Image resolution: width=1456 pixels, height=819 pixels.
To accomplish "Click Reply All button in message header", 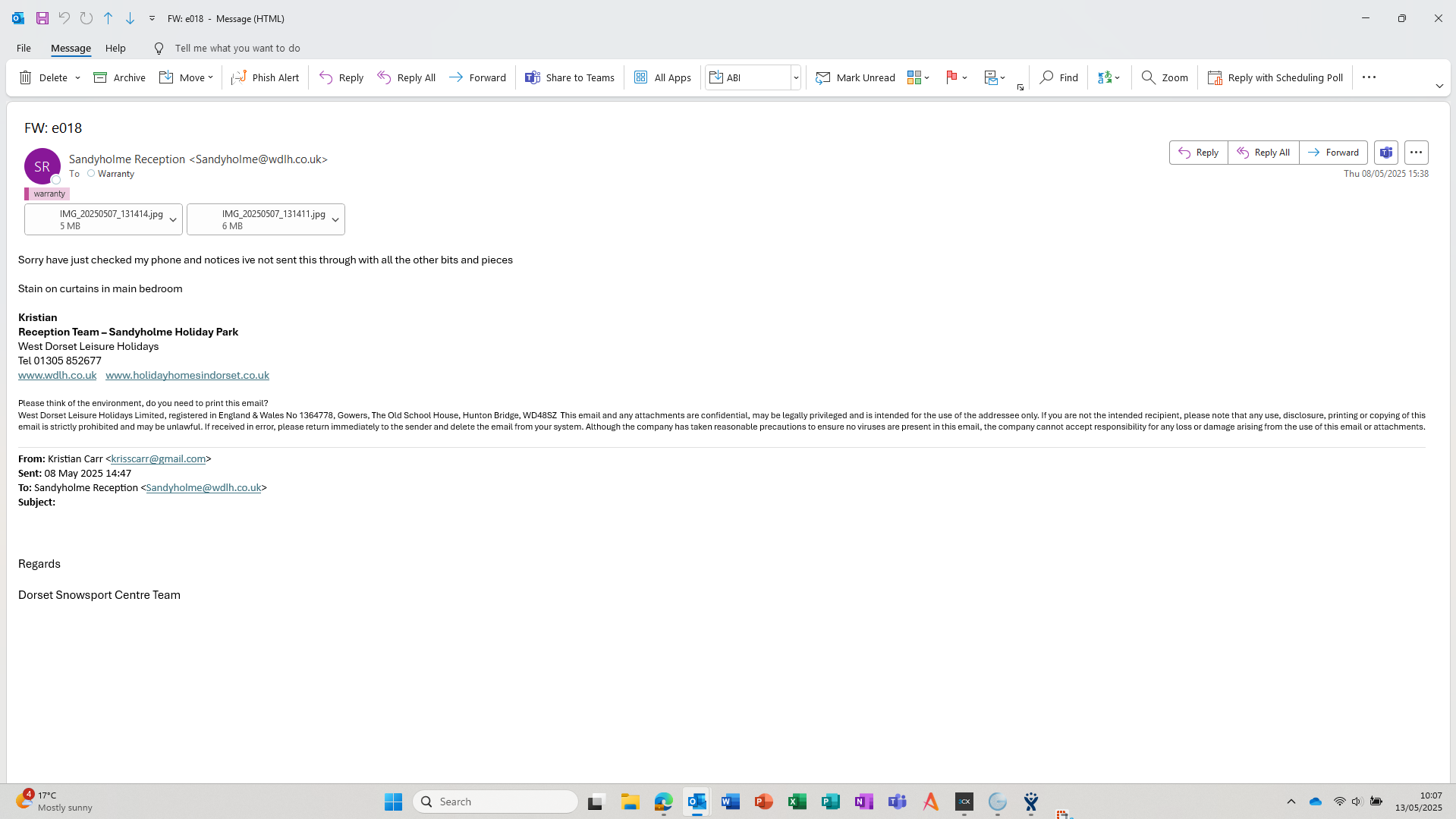I will (x=1263, y=153).
